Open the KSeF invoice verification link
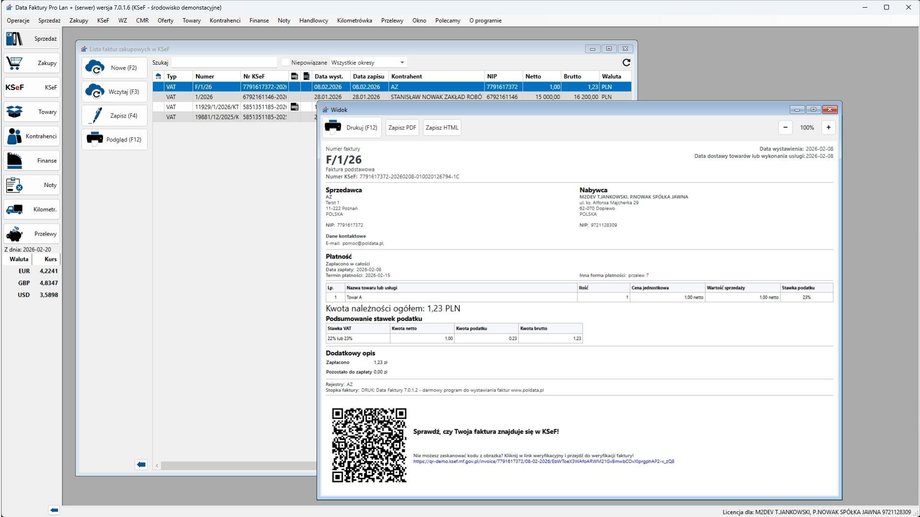The width and height of the screenshot is (920, 517). pos(543,462)
